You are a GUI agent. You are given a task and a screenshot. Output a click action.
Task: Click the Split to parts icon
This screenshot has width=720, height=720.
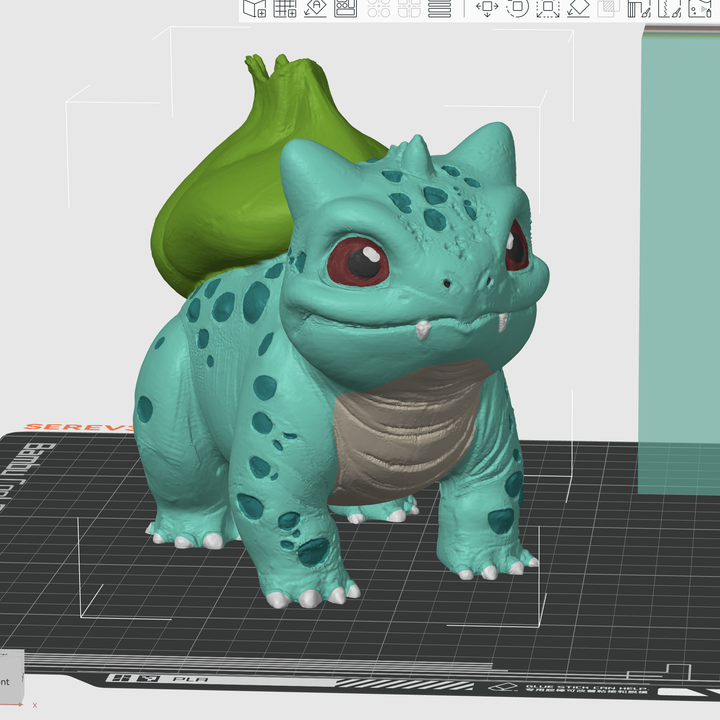[x=409, y=9]
